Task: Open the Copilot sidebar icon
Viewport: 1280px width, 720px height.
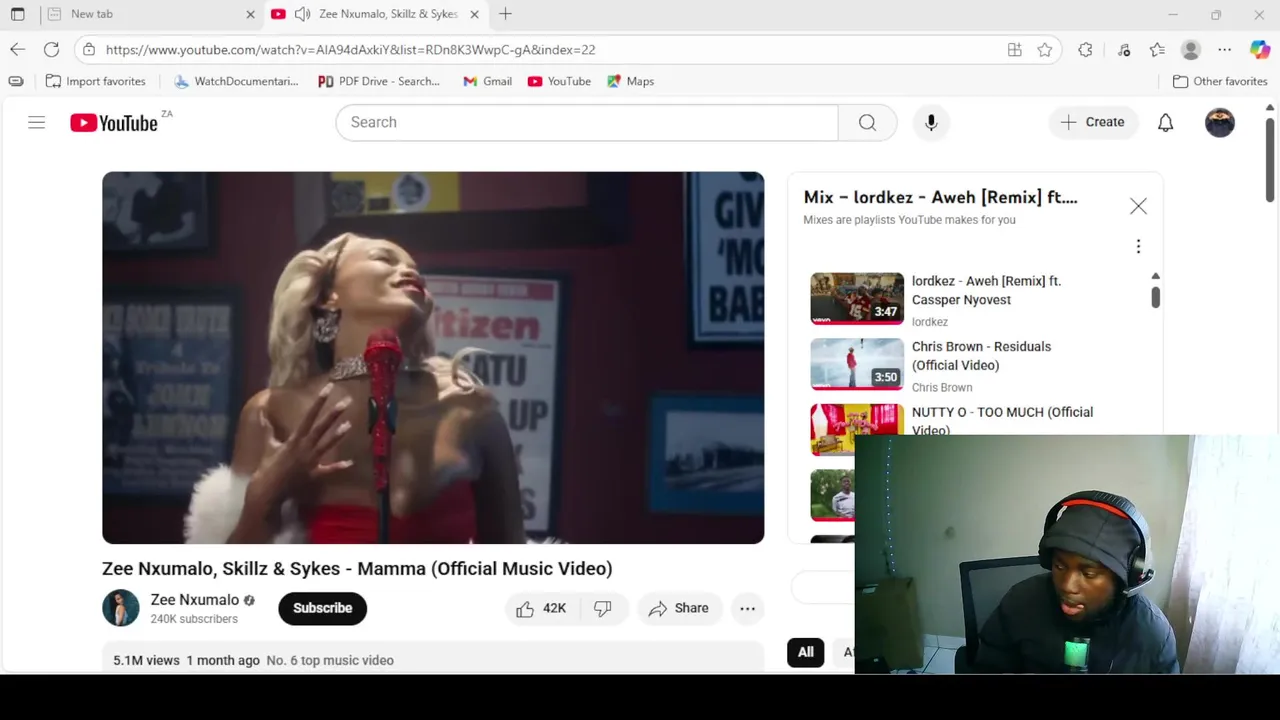Action: 1260,49
